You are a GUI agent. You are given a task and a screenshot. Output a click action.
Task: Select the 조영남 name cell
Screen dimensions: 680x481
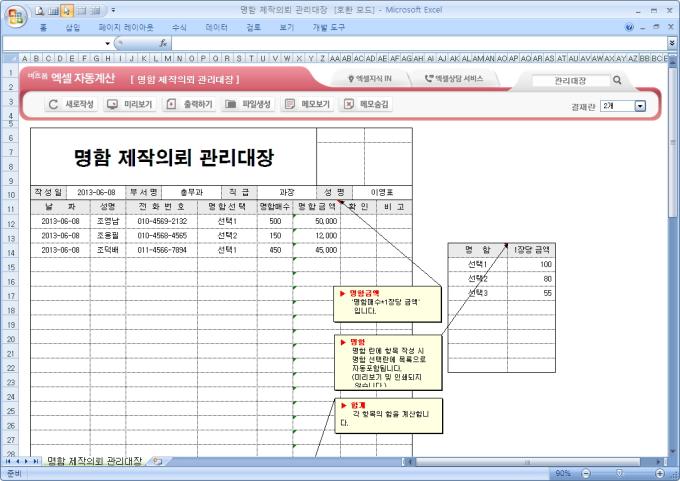tap(108, 221)
